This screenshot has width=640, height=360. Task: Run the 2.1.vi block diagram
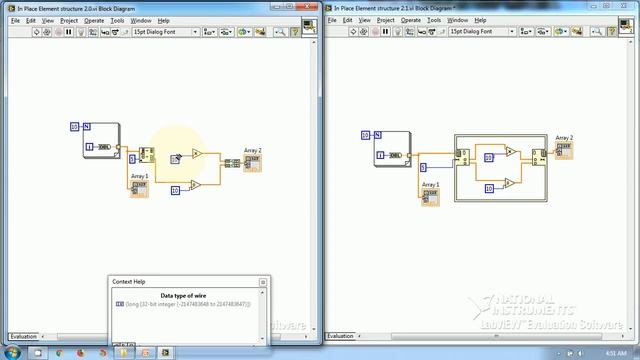point(353,31)
